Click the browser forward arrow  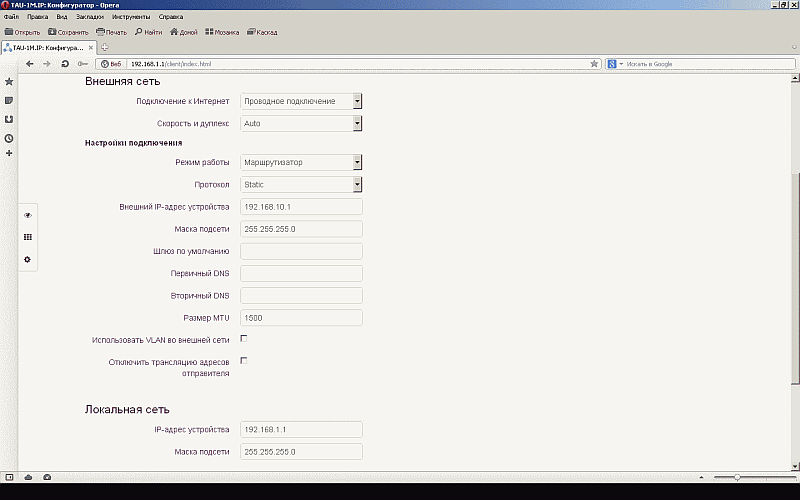click(x=47, y=64)
